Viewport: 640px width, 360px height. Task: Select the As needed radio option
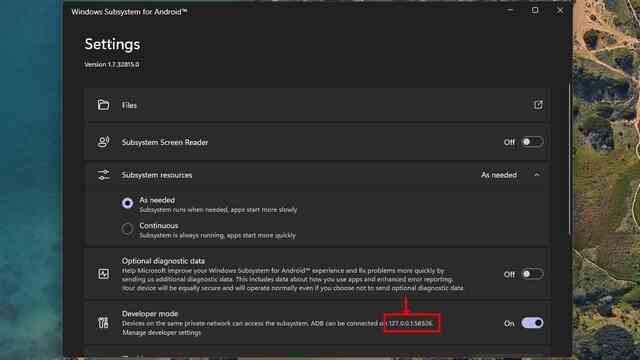[x=127, y=203]
